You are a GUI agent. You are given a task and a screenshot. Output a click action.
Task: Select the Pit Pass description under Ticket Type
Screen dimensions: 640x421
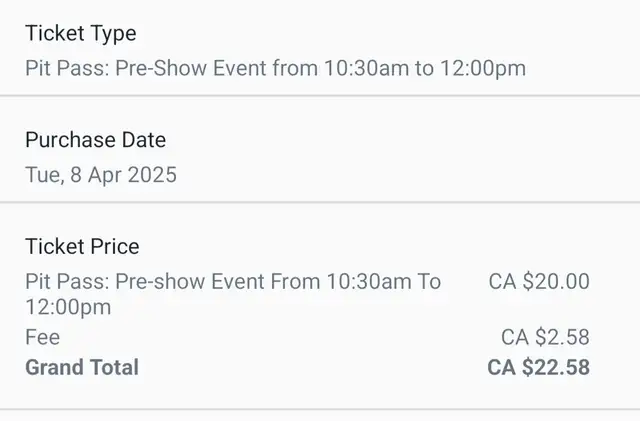pos(276,68)
